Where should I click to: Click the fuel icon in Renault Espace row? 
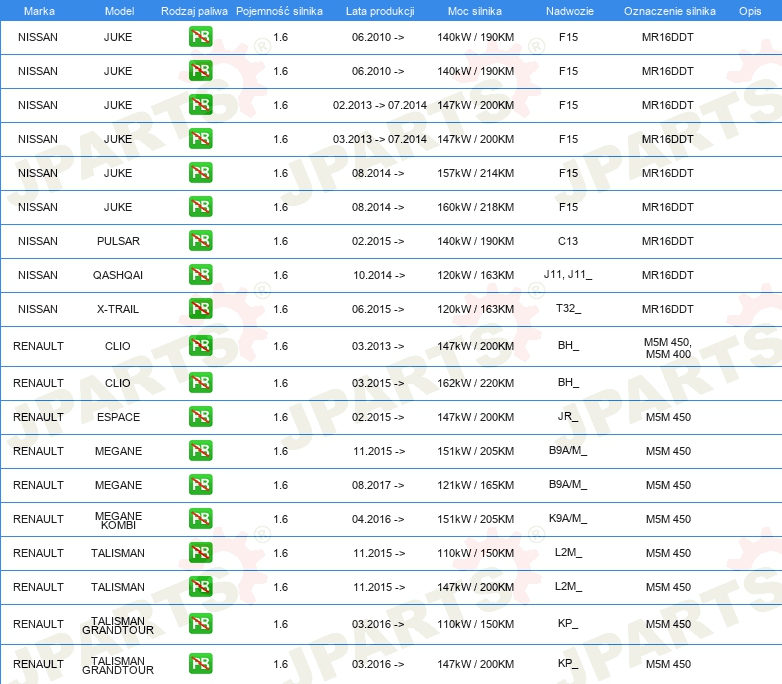coord(200,417)
